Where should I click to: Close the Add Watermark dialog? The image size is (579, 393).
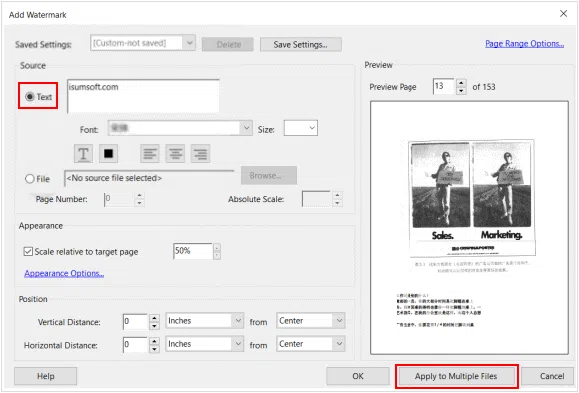[563, 14]
